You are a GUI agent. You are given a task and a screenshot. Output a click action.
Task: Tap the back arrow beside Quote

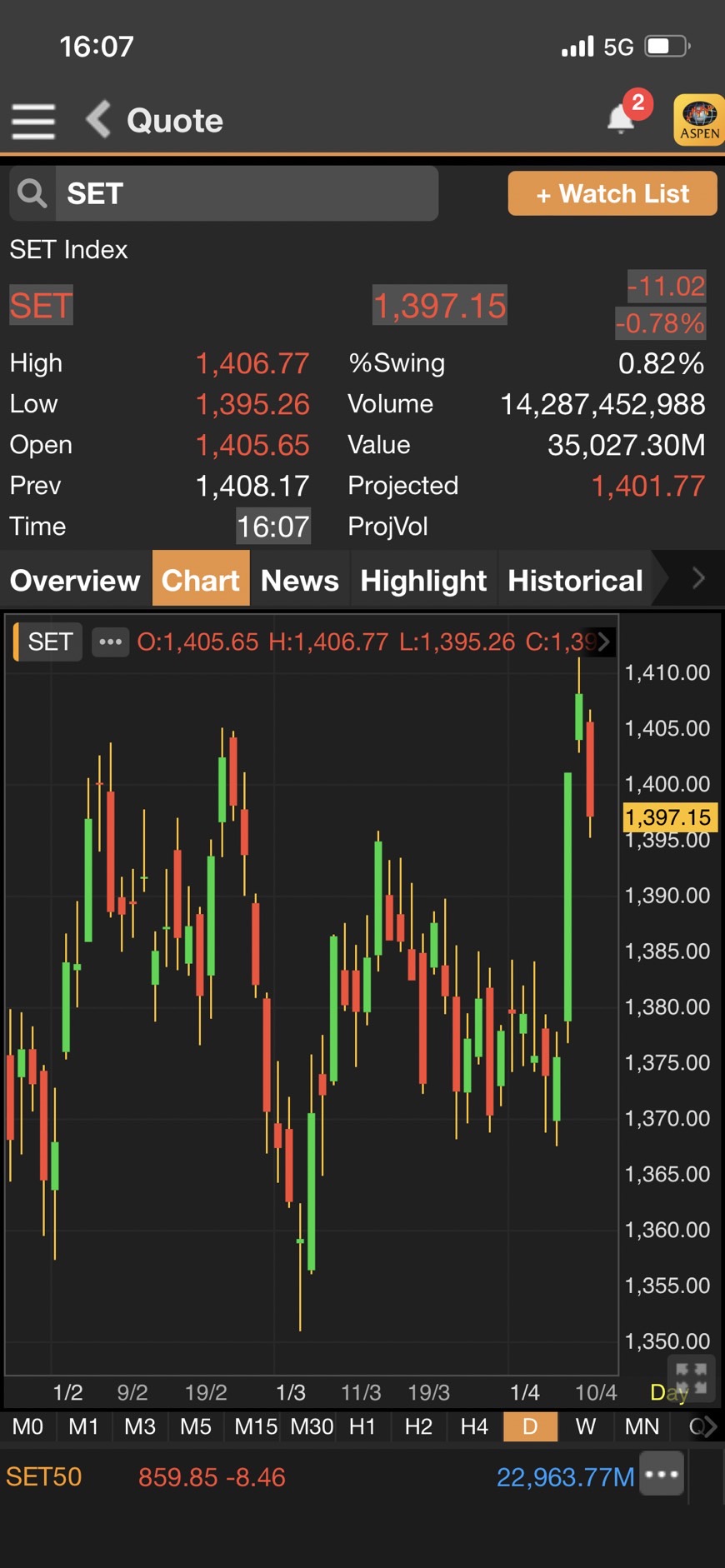98,120
